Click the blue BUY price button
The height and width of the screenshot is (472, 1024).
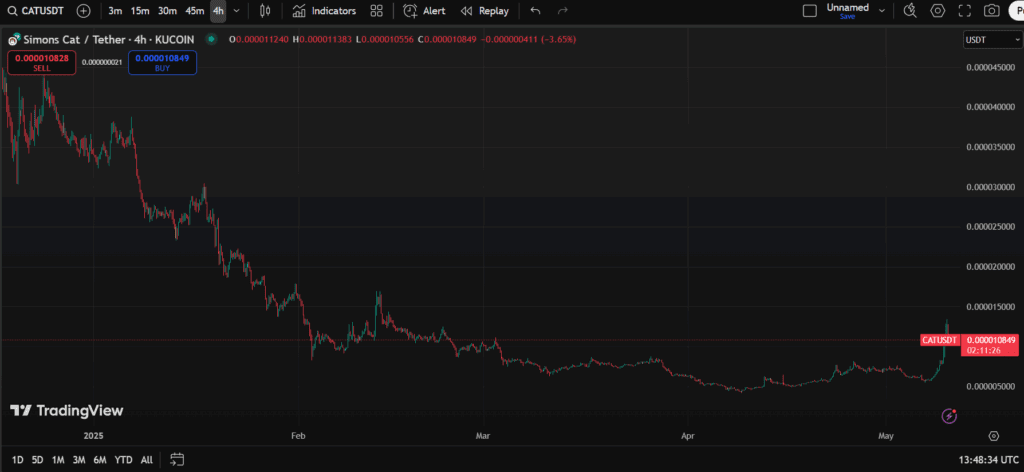[162, 62]
